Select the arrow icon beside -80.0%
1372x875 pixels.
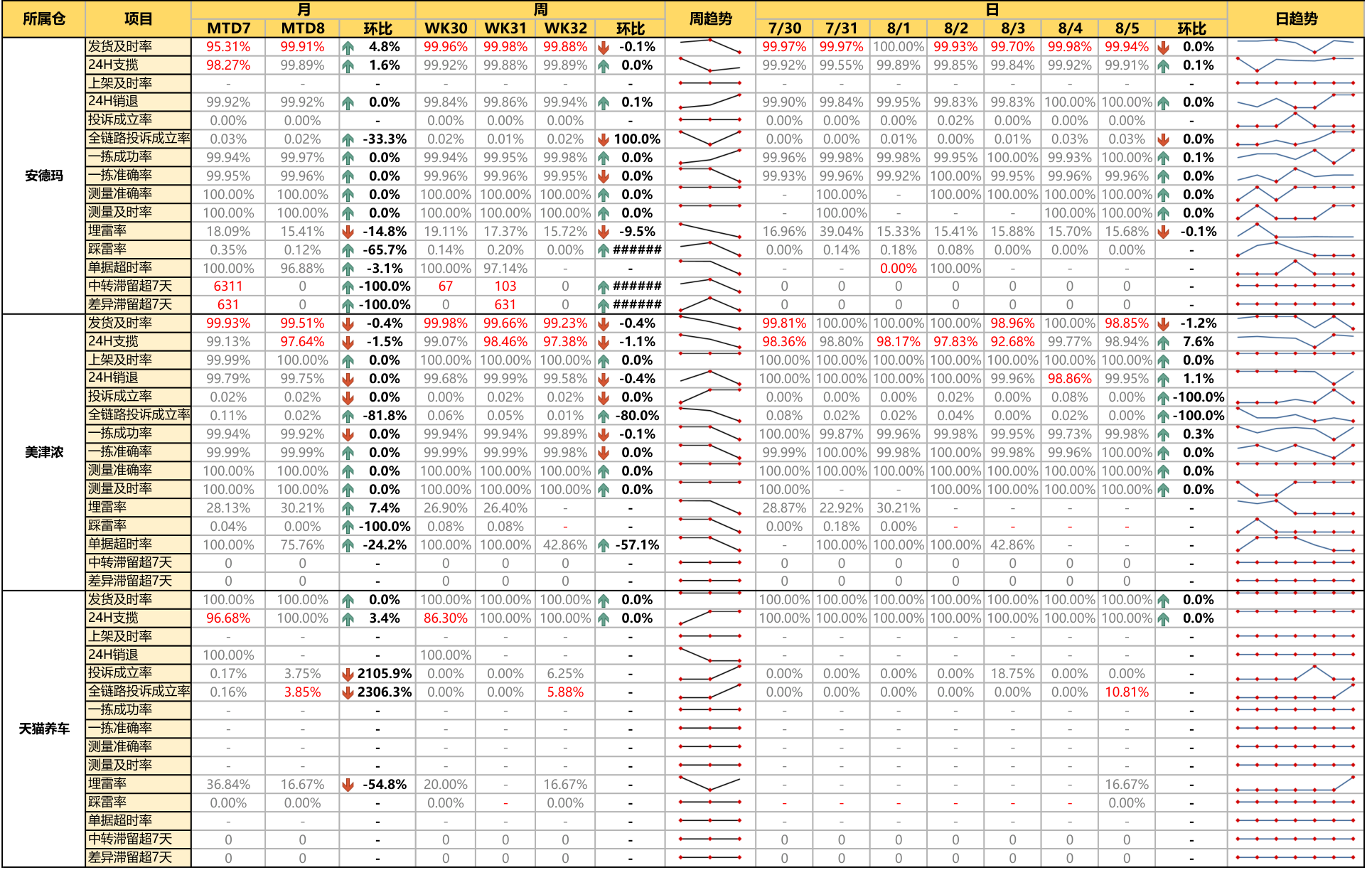[x=604, y=417]
